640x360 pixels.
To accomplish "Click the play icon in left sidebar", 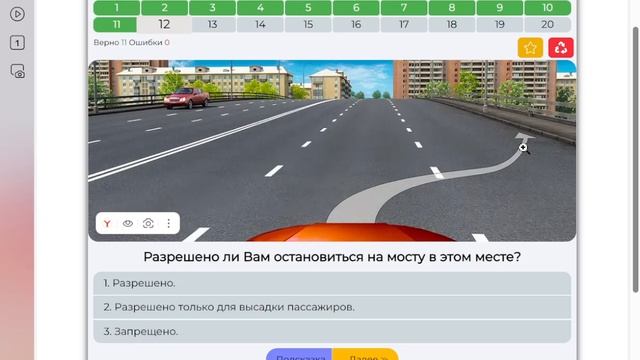I will pyautogui.click(x=17, y=14).
